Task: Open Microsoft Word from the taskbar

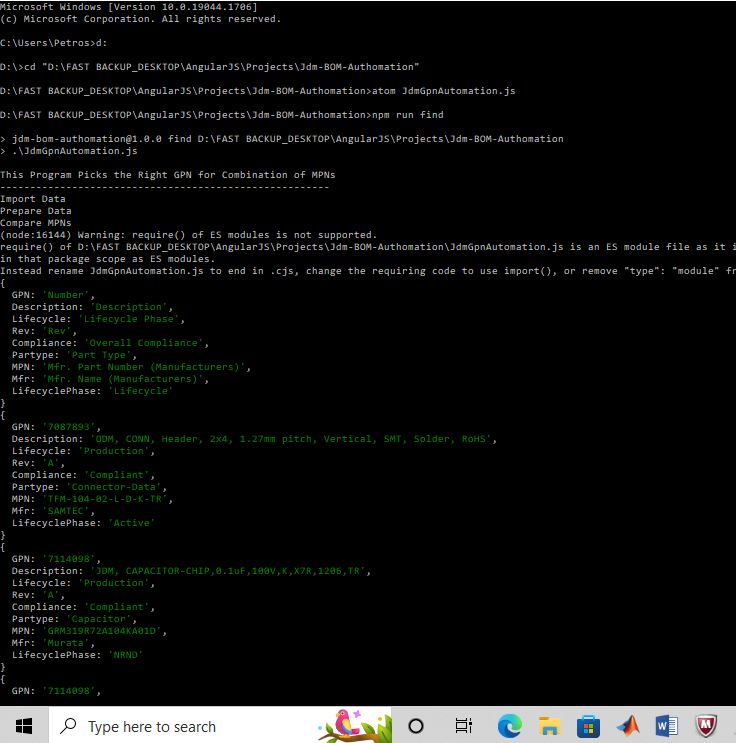Action: click(x=666, y=725)
